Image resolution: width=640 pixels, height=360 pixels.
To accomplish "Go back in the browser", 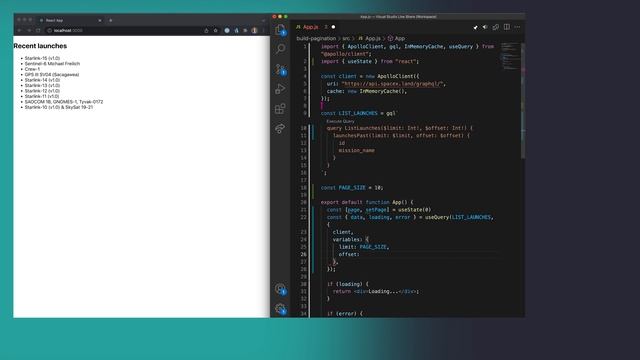I will point(19,31).
